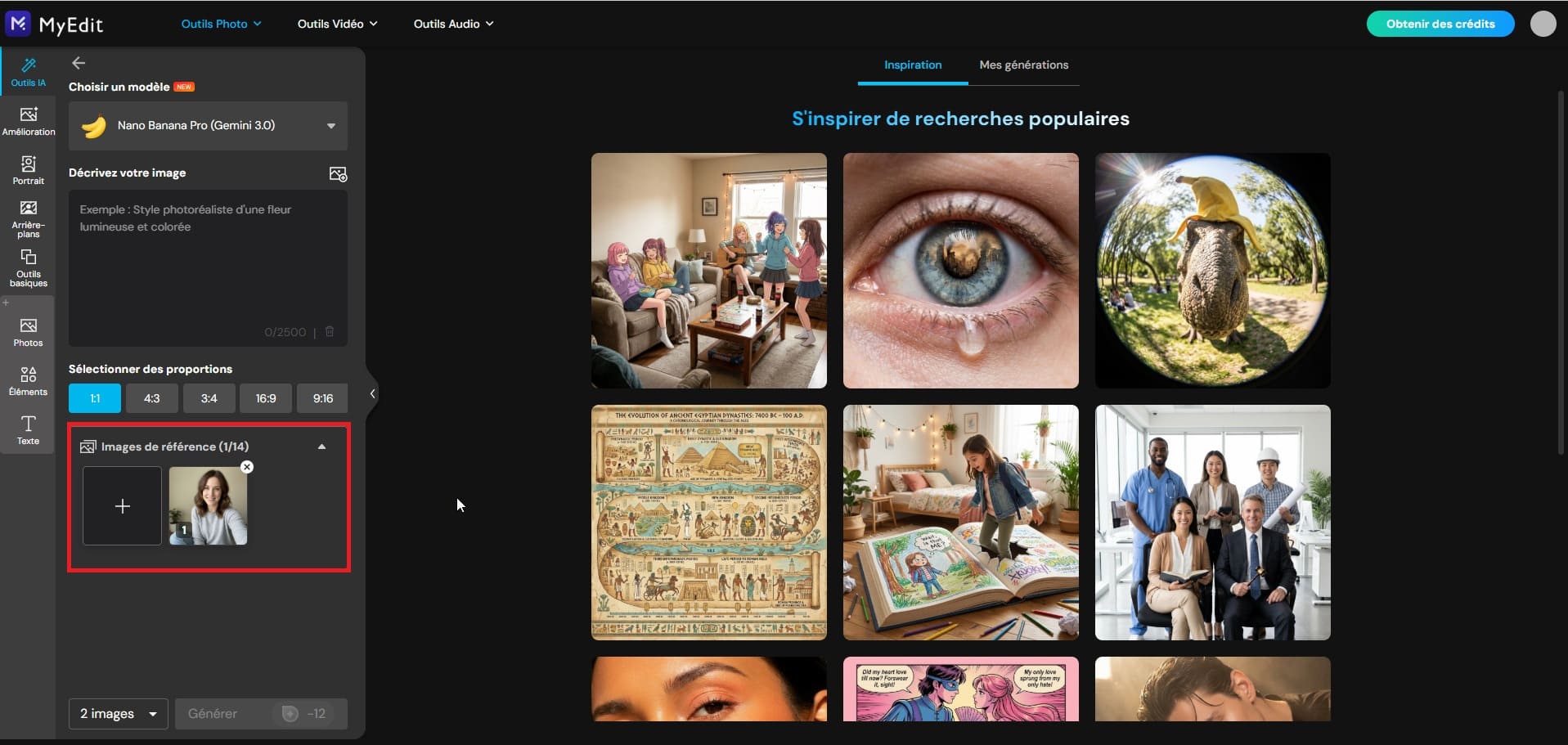Open the user account avatar

click(x=1543, y=24)
